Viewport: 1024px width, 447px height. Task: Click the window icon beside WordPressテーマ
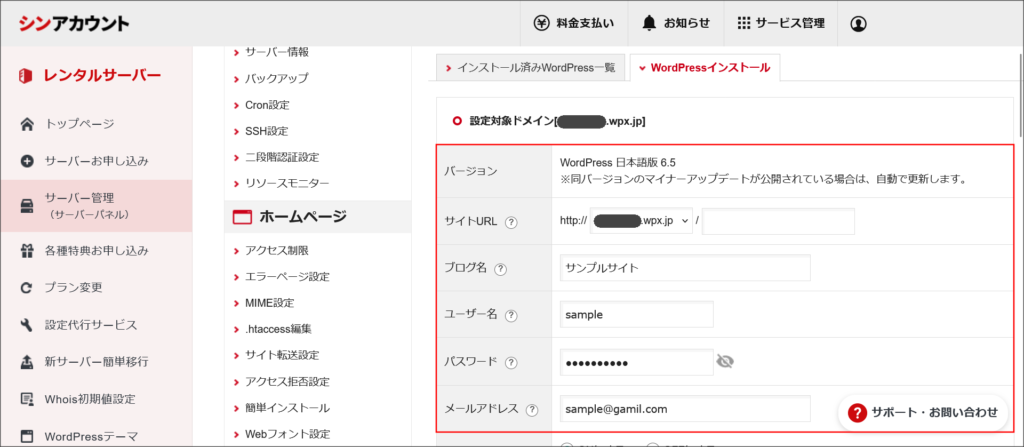point(27,436)
